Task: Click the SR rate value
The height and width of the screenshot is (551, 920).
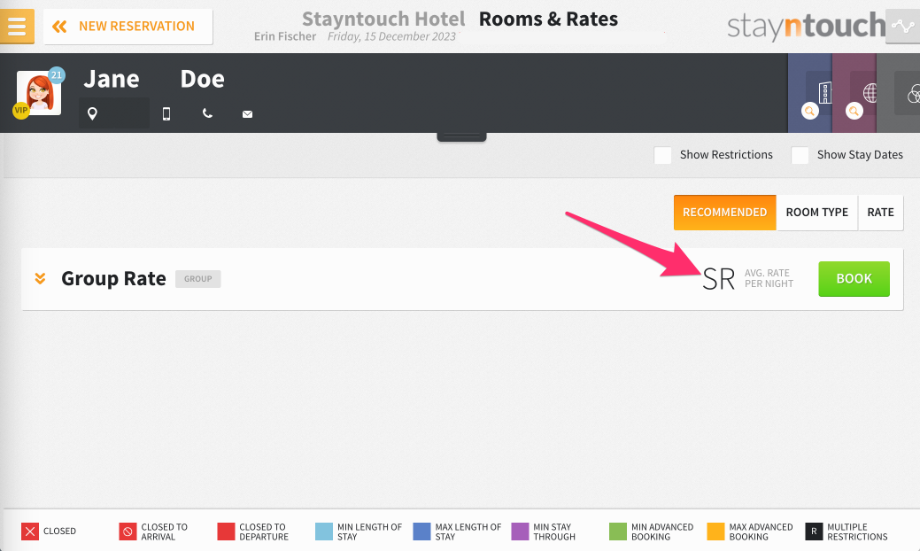Action: (x=719, y=279)
